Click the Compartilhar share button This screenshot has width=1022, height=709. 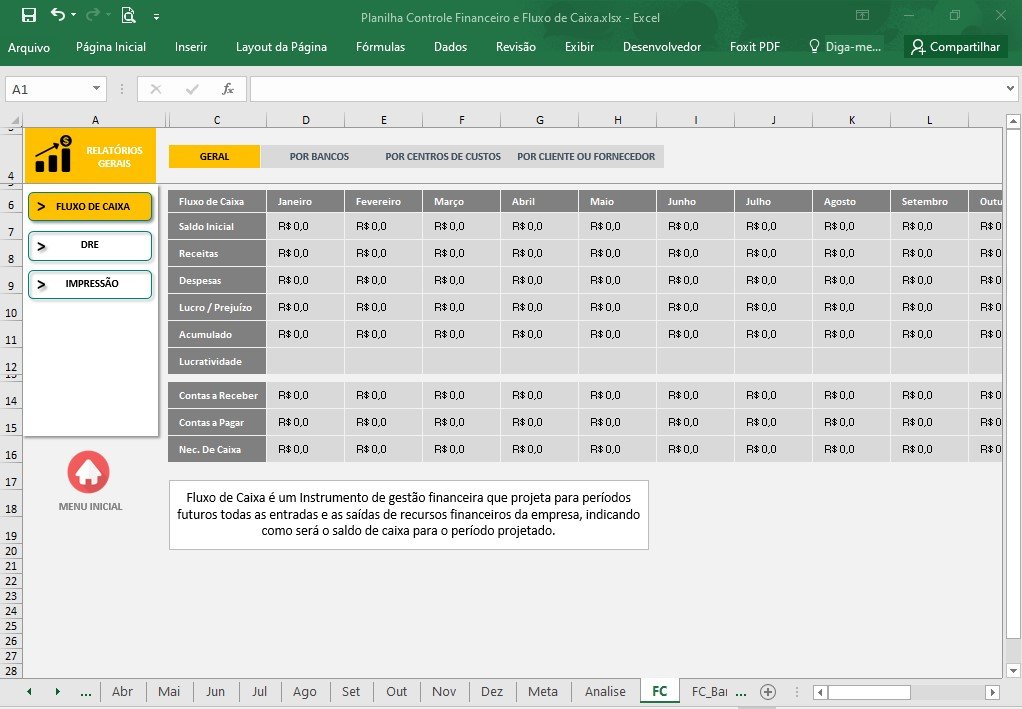click(956, 47)
